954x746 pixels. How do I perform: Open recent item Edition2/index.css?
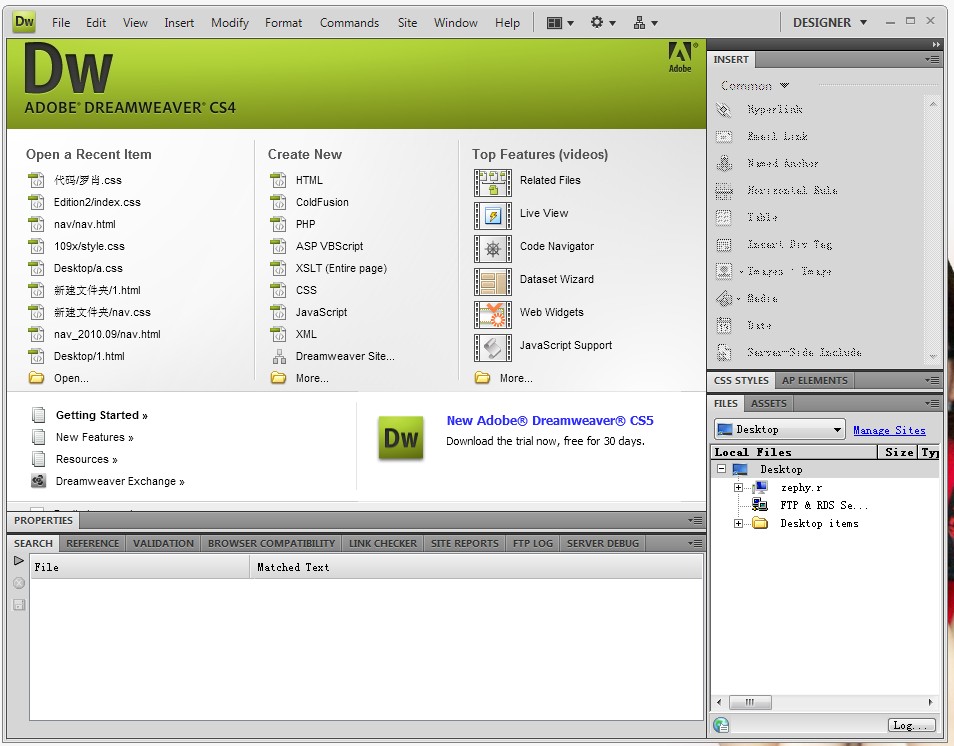97,202
